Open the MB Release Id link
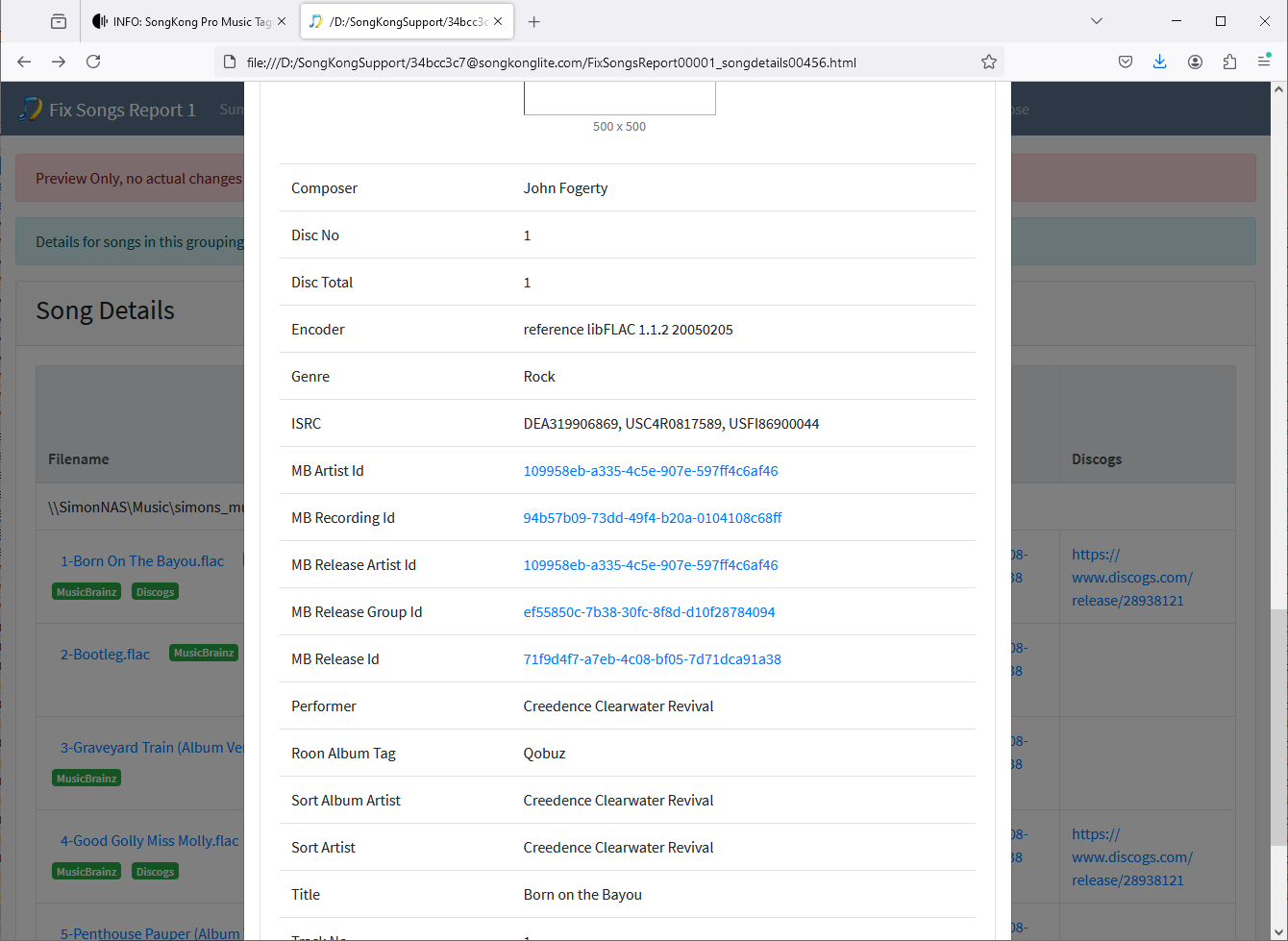1288x941 pixels. click(x=652, y=659)
